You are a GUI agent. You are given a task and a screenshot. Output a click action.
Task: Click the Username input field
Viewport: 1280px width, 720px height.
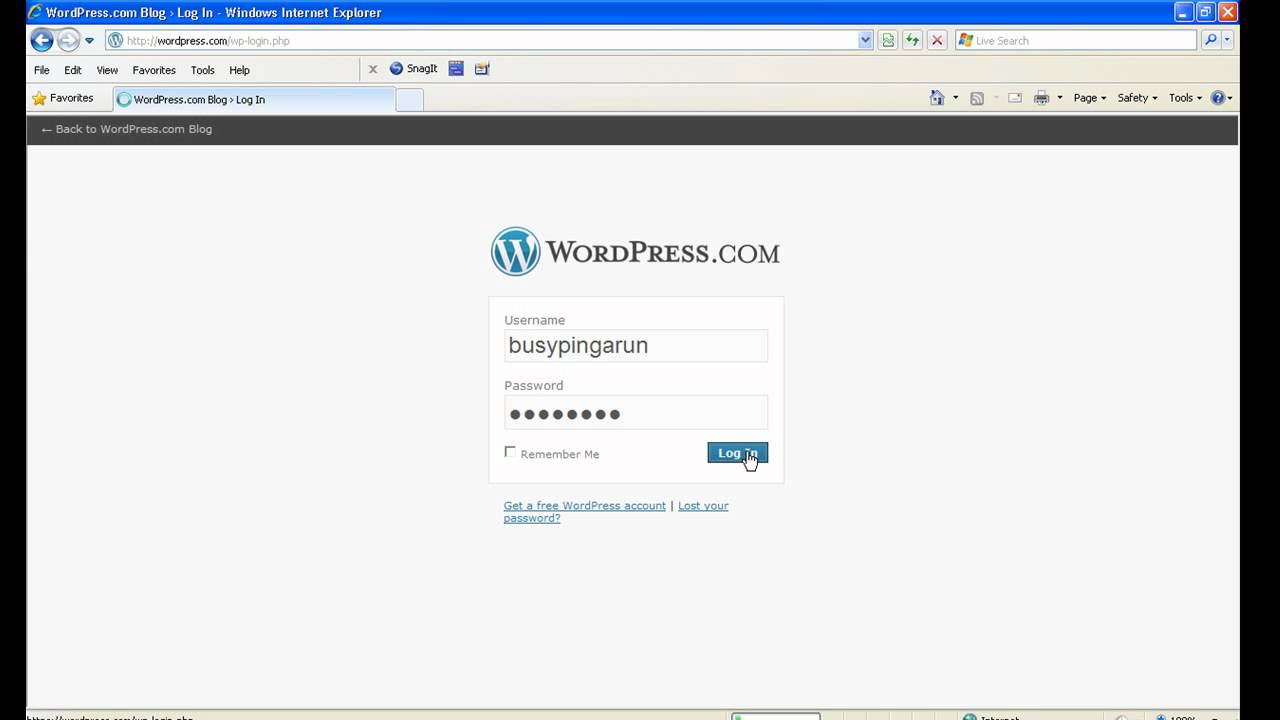pyautogui.click(x=636, y=346)
